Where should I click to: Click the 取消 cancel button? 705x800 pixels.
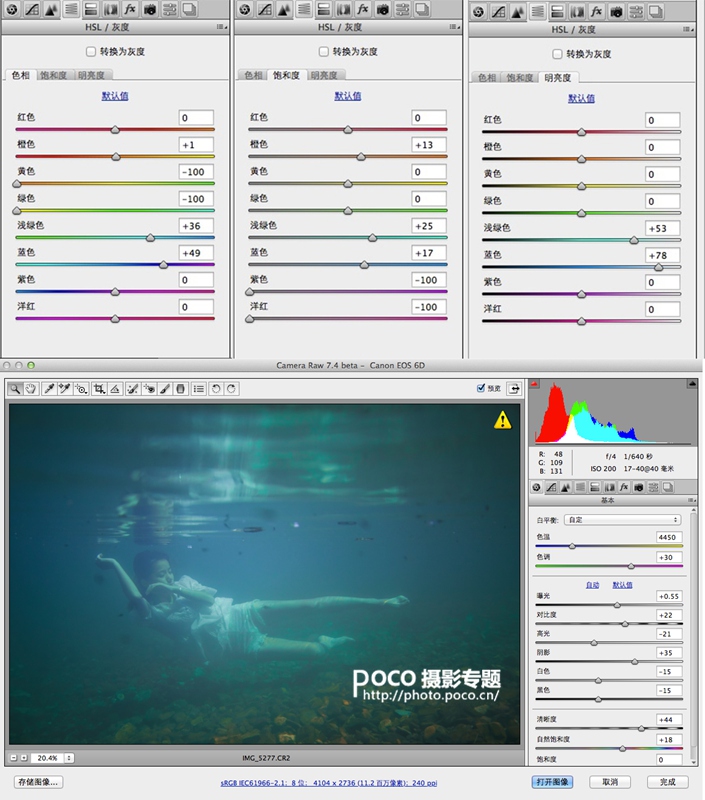coord(610,782)
